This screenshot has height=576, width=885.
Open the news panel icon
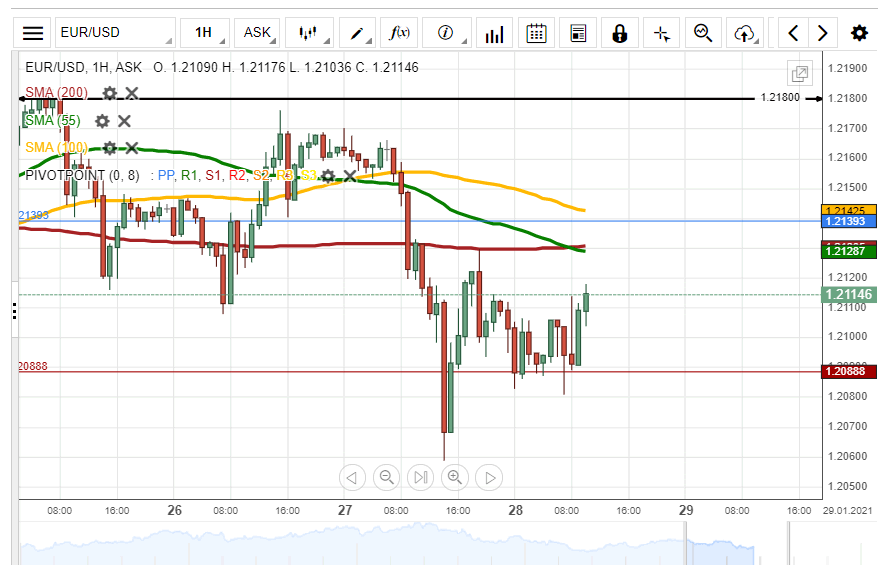point(578,33)
